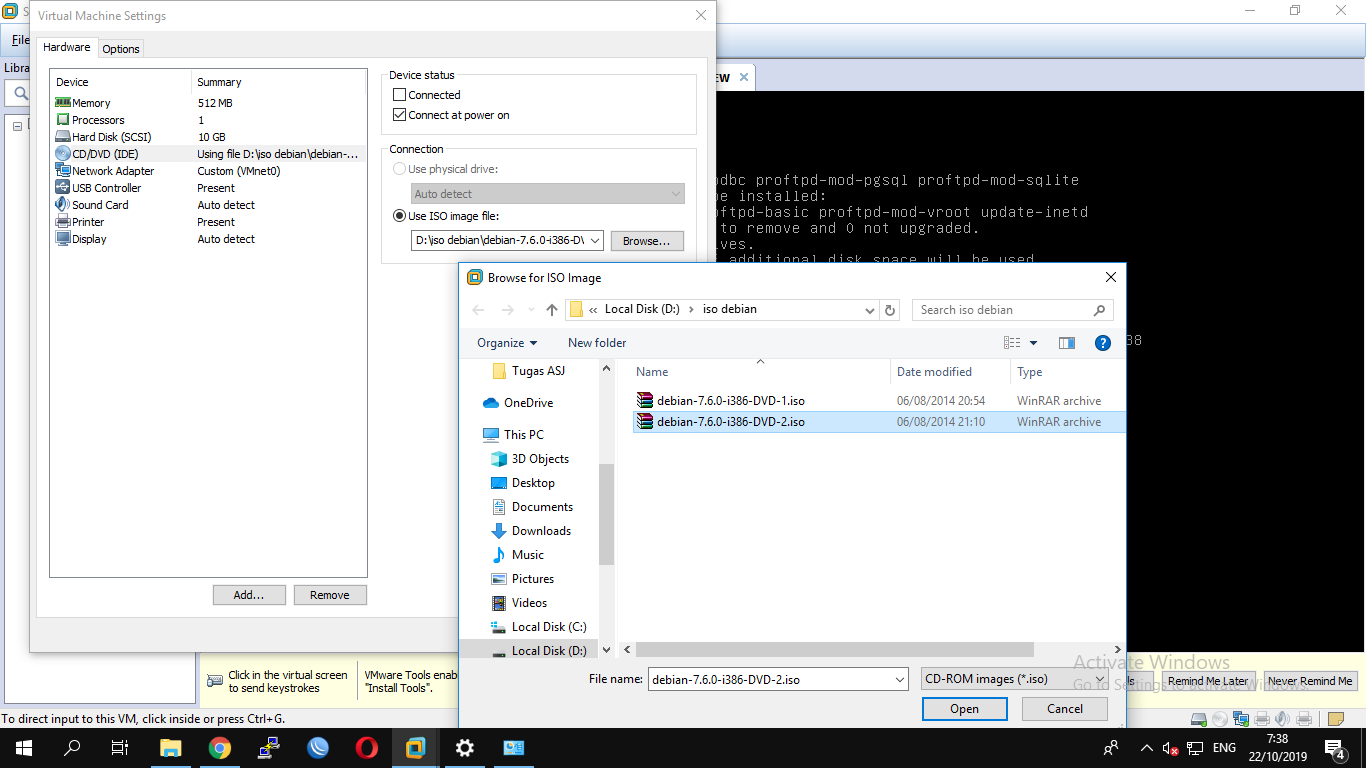Click the Remove device button
This screenshot has height=768, width=1366.
pyautogui.click(x=330, y=595)
